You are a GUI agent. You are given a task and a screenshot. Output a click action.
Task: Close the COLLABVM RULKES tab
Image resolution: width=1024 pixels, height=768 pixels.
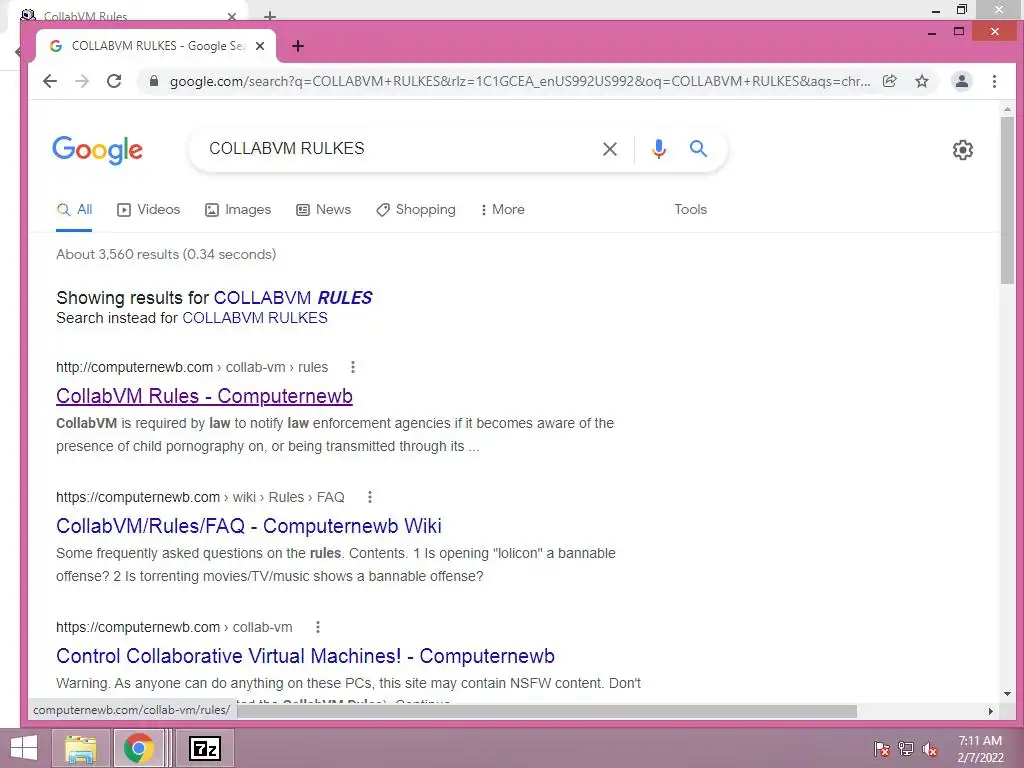[260, 46]
